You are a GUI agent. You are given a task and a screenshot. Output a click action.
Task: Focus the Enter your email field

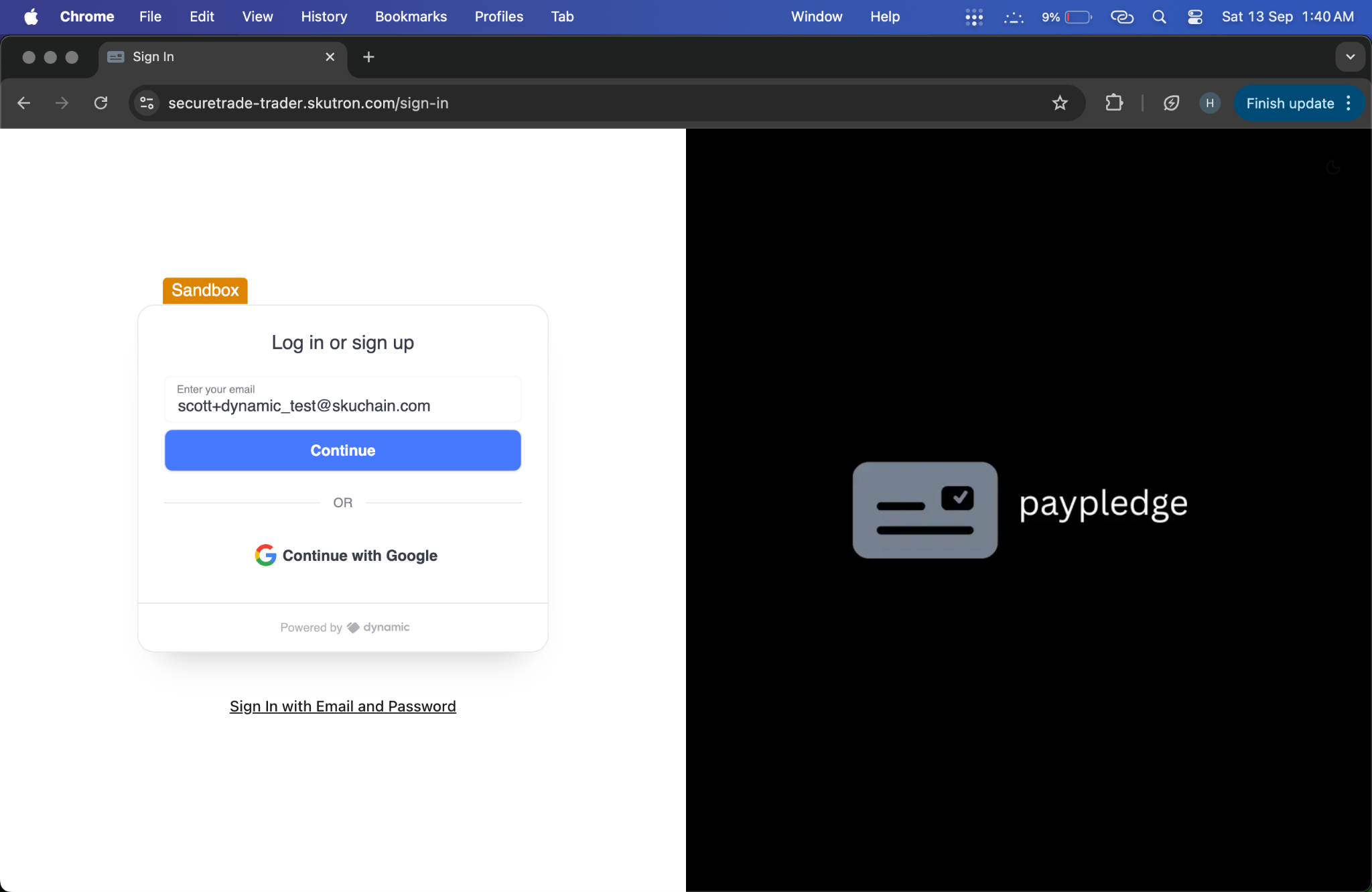pyautogui.click(x=343, y=399)
